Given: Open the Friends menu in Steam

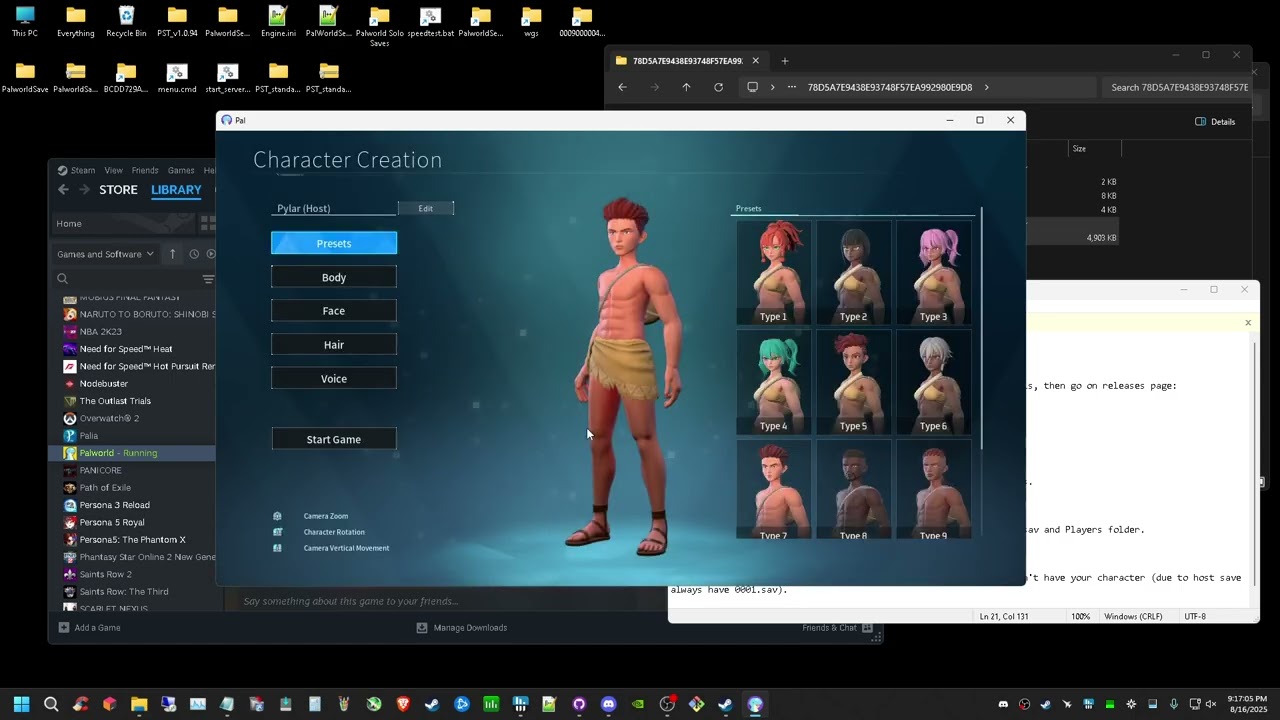Looking at the screenshot, I should [x=145, y=170].
